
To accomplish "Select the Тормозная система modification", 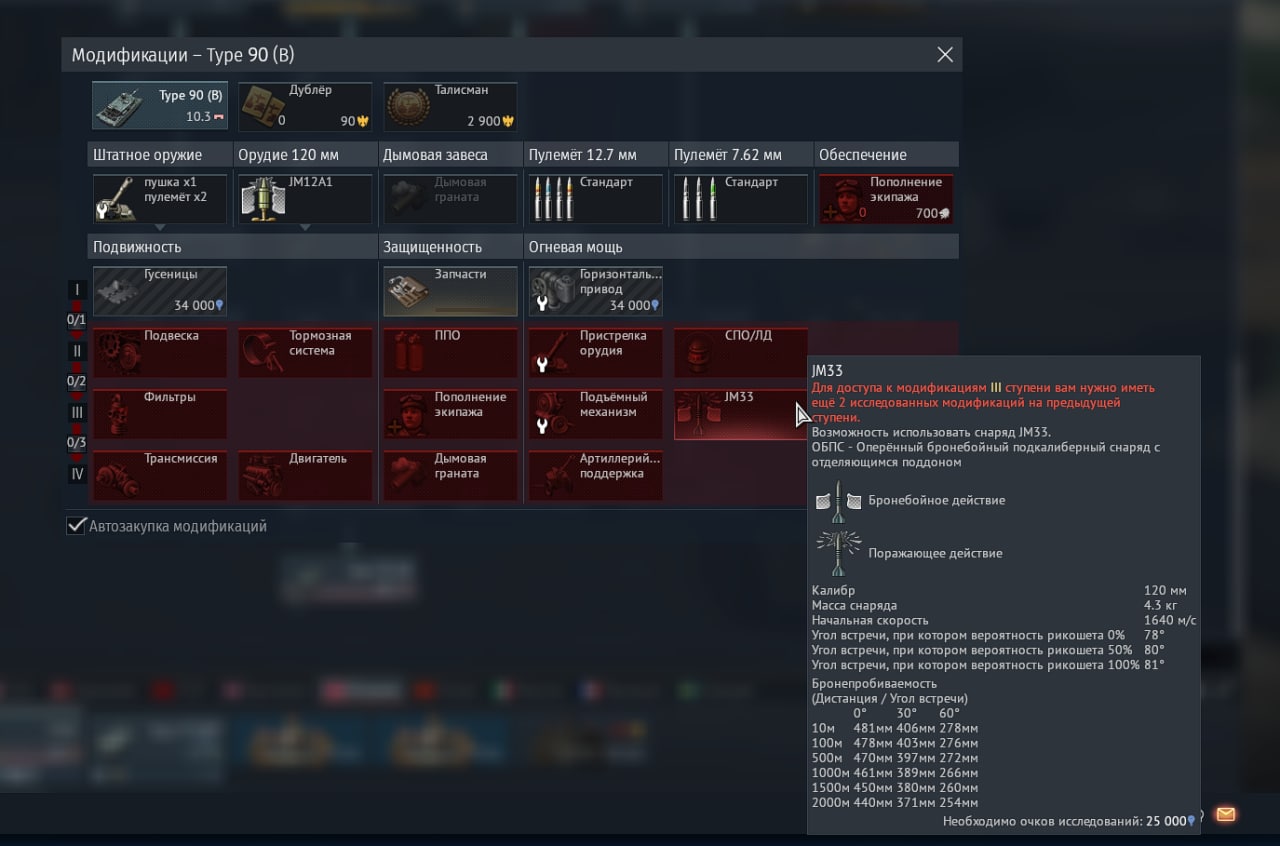I will [305, 353].
